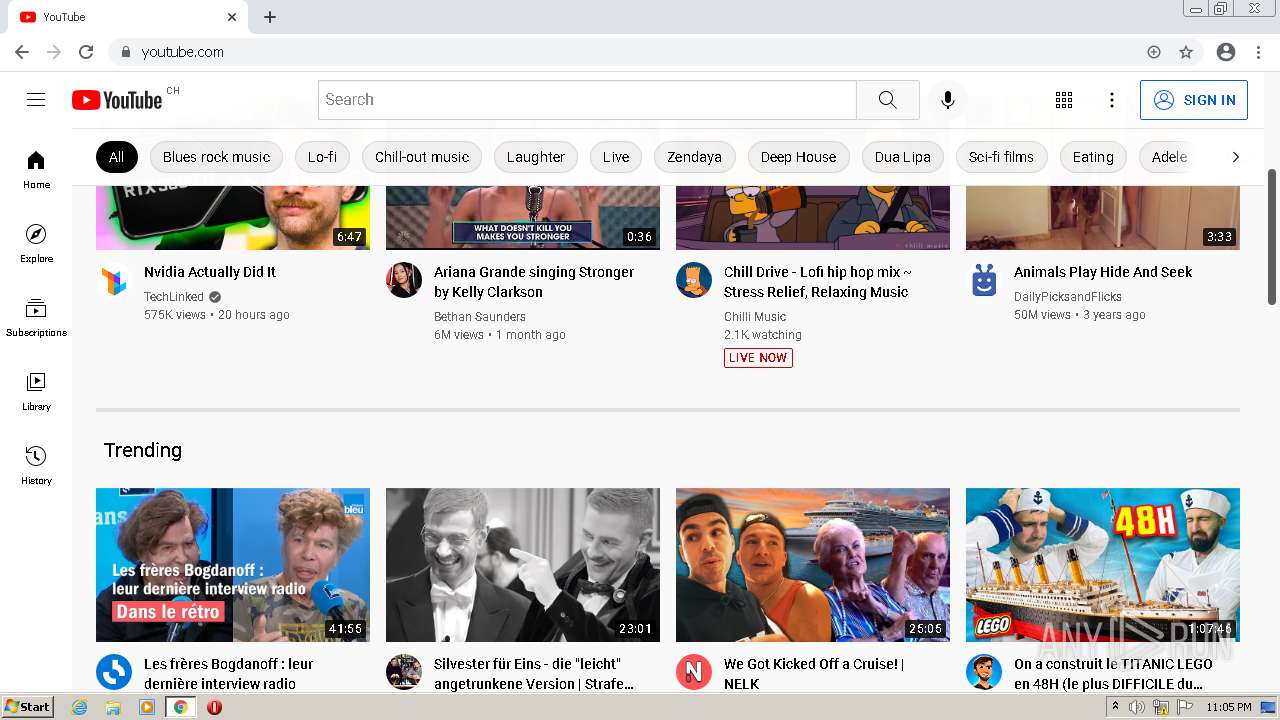The image size is (1280, 720).
Task: Click the page vertical scrollbar
Action: [x=1272, y=237]
